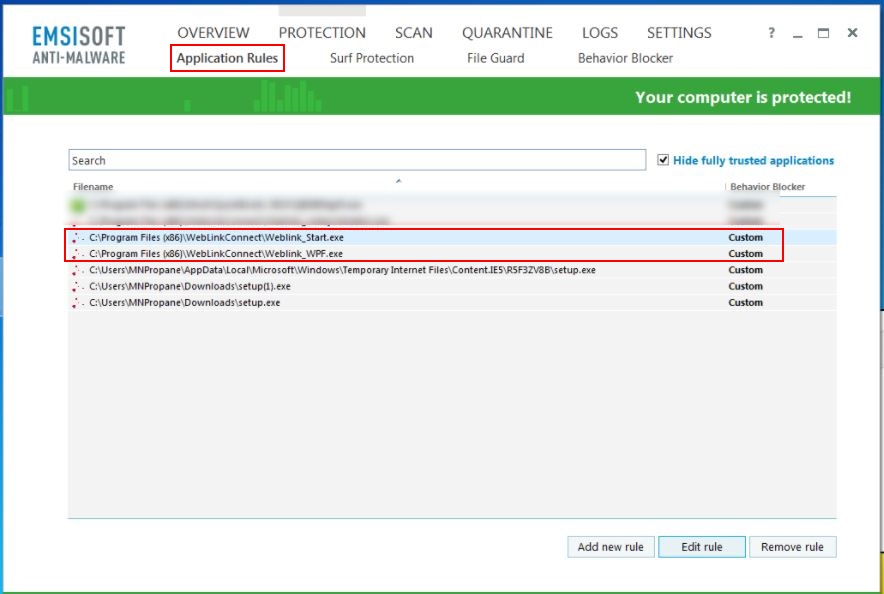This screenshot has height=594, width=884.
Task: Click Add new rule button
Action: pyautogui.click(x=611, y=547)
